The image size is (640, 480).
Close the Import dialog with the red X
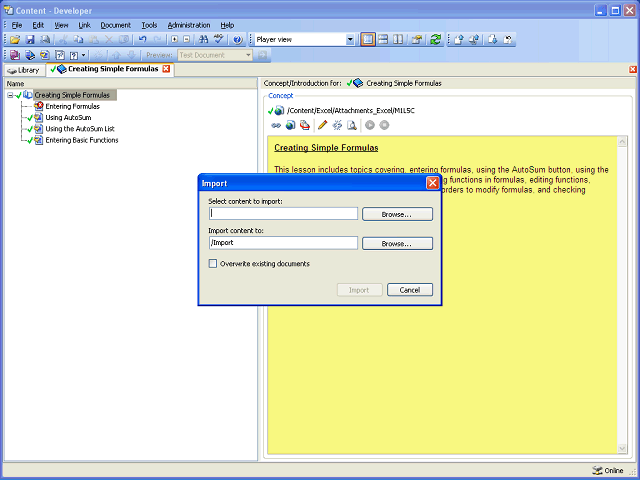432,183
